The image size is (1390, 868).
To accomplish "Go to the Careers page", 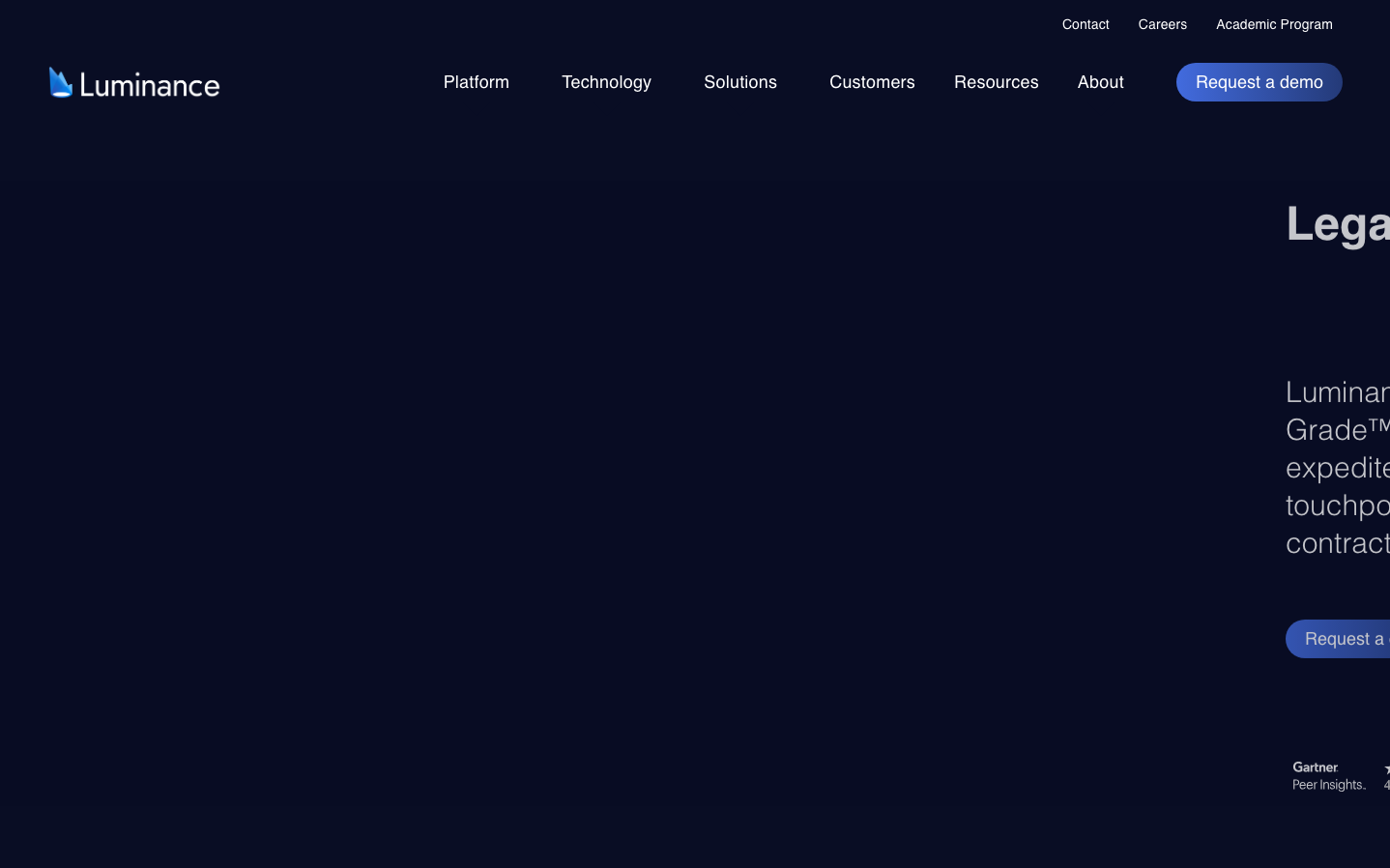I will click(x=1162, y=24).
